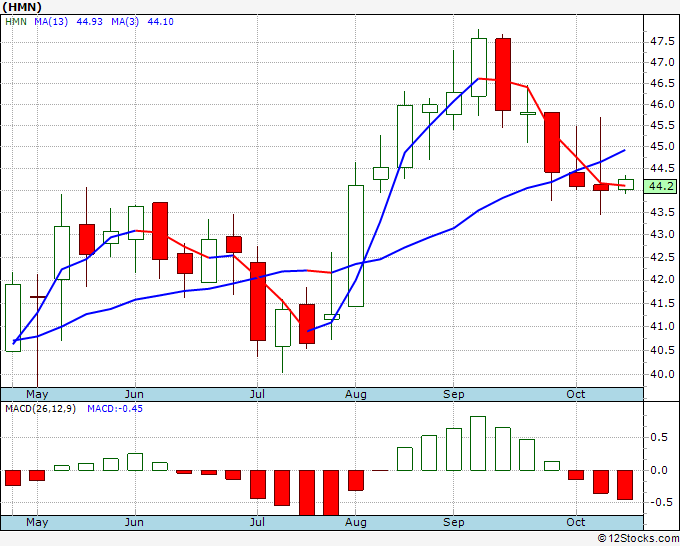Click Aug on the MACD panel axis
Image resolution: width=680 pixels, height=546 pixels.
pyautogui.click(x=356, y=522)
